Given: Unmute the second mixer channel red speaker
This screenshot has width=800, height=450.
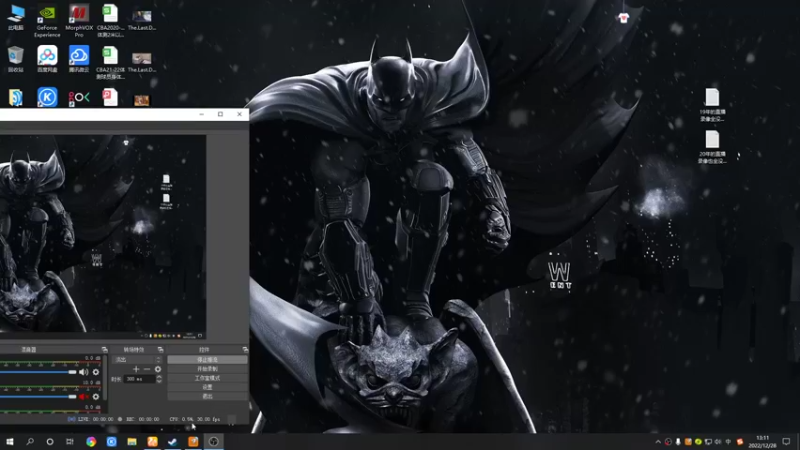Looking at the screenshot, I should pyautogui.click(x=84, y=396).
